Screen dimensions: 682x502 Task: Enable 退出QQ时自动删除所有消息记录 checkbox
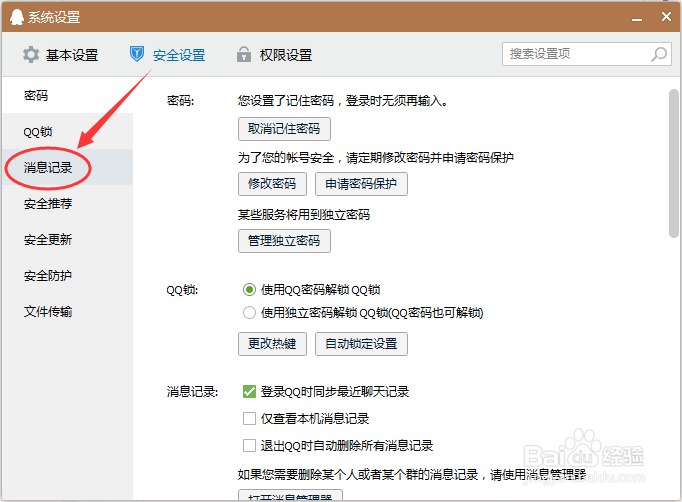(x=249, y=445)
